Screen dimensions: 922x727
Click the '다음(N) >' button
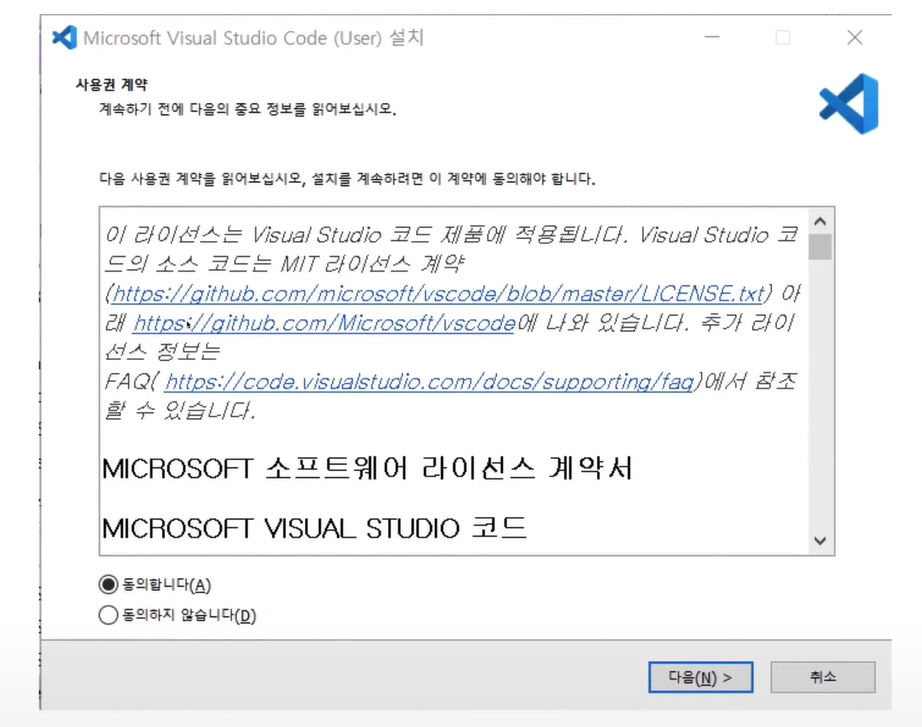pyautogui.click(x=700, y=677)
